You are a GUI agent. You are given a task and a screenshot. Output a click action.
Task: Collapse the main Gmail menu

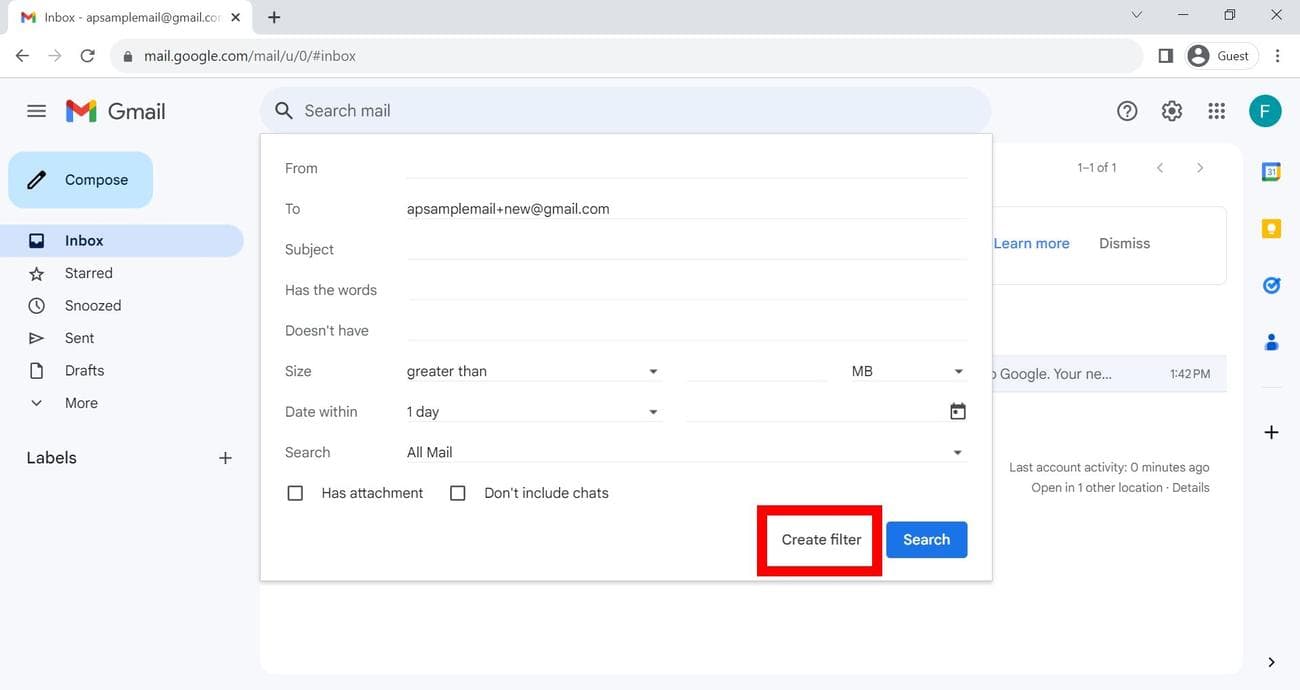(37, 110)
